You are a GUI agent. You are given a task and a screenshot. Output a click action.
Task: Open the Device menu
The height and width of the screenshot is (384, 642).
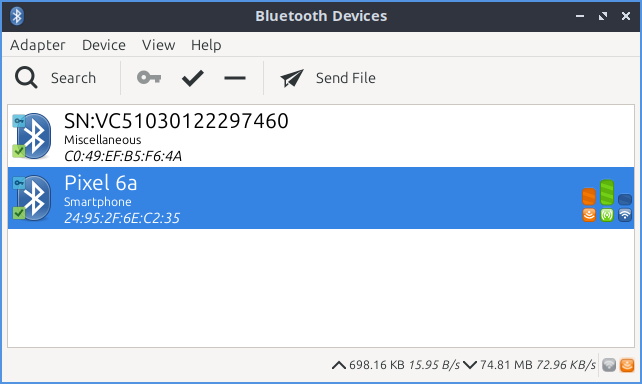click(x=104, y=45)
